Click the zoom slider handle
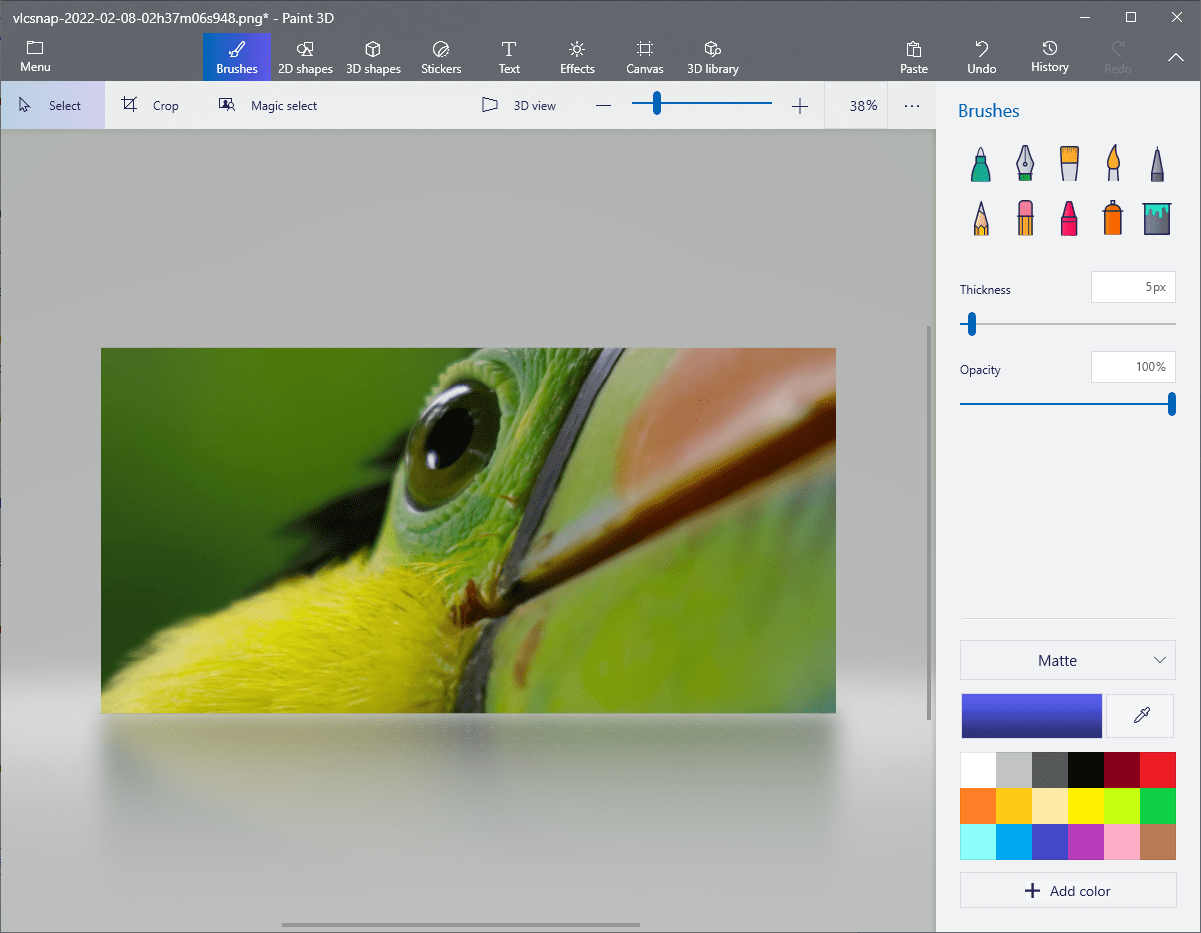 (657, 103)
